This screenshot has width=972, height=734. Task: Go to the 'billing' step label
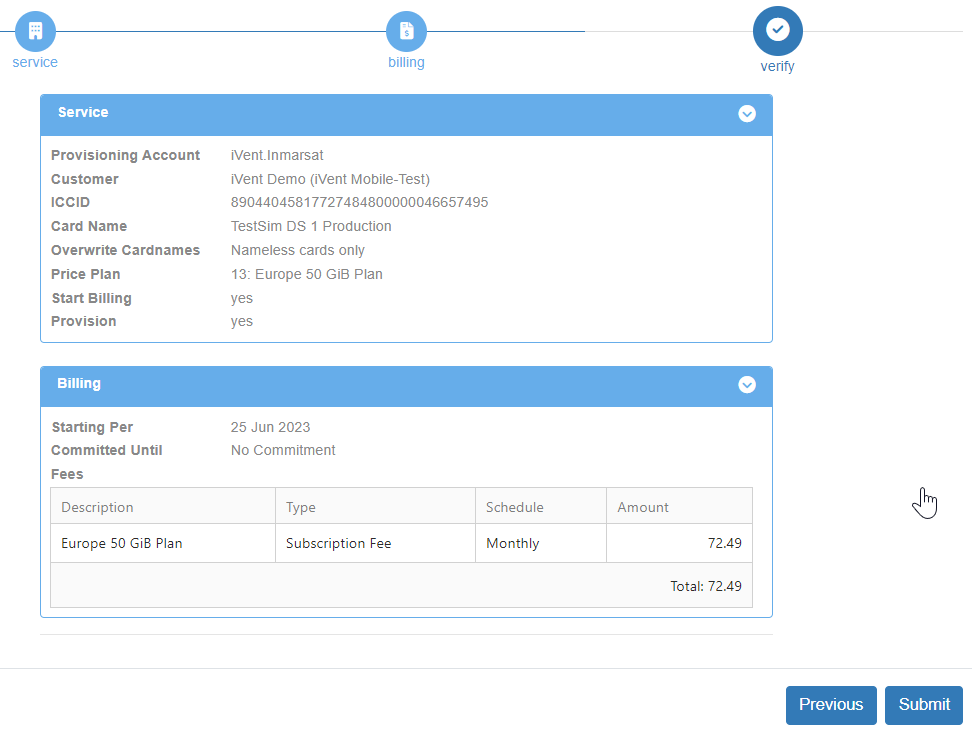406,62
